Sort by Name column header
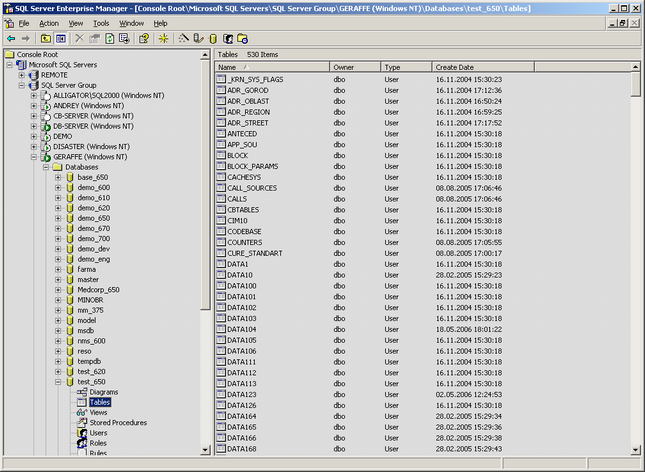 [272, 67]
